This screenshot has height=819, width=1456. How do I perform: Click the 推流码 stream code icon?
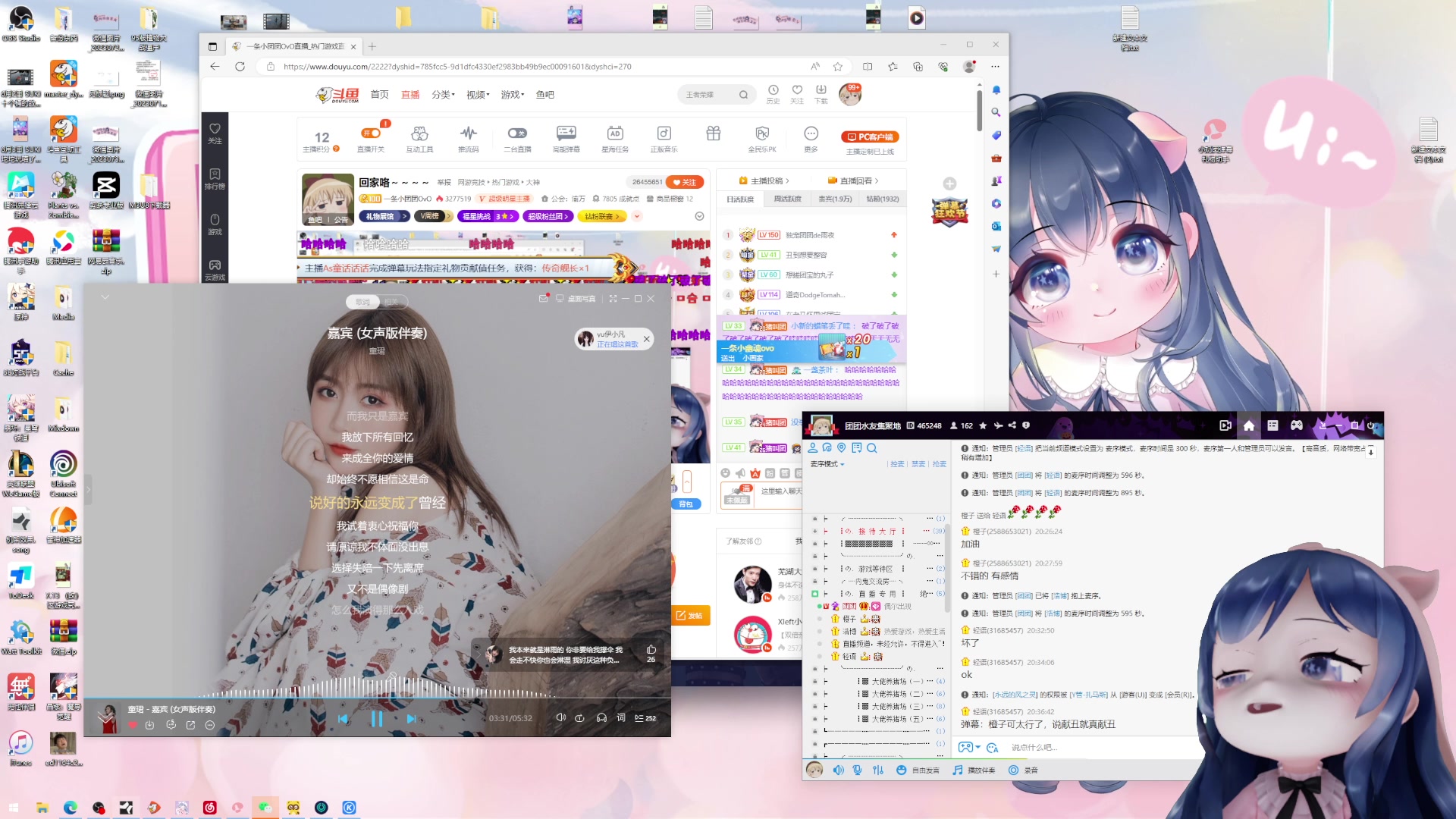(x=468, y=133)
